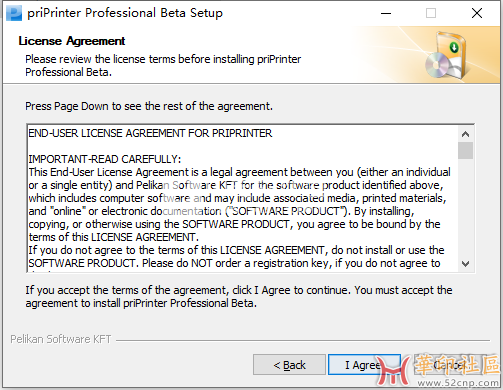Click the installer CD box icon in header
The image size is (503, 390).
pyautogui.click(x=446, y=55)
